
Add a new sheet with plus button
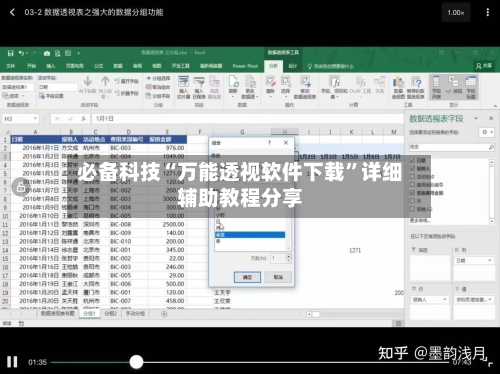coord(164,314)
